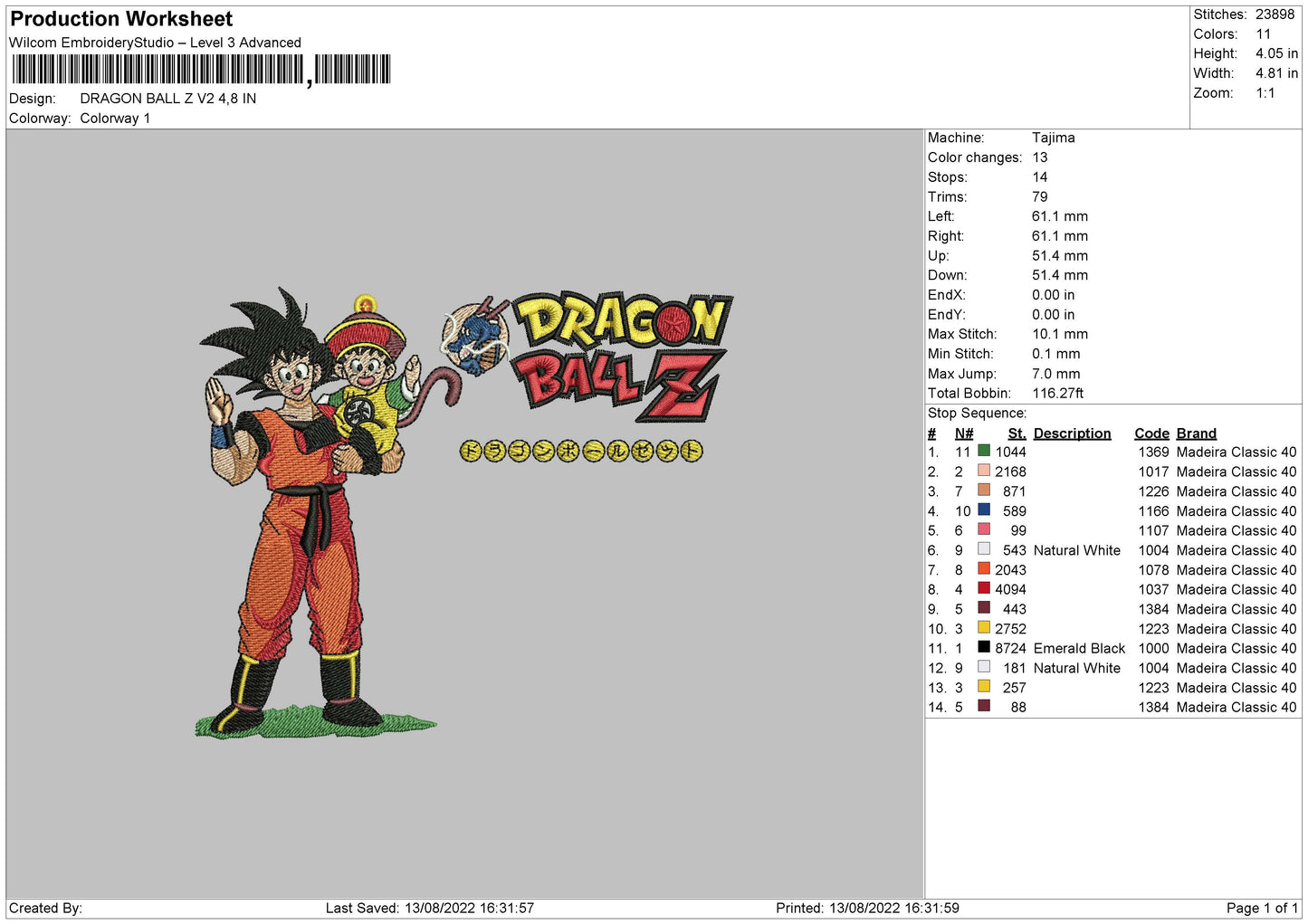This screenshot has width=1308, height=924.
Task: Click the 'Code' column header
Action: point(1152,433)
